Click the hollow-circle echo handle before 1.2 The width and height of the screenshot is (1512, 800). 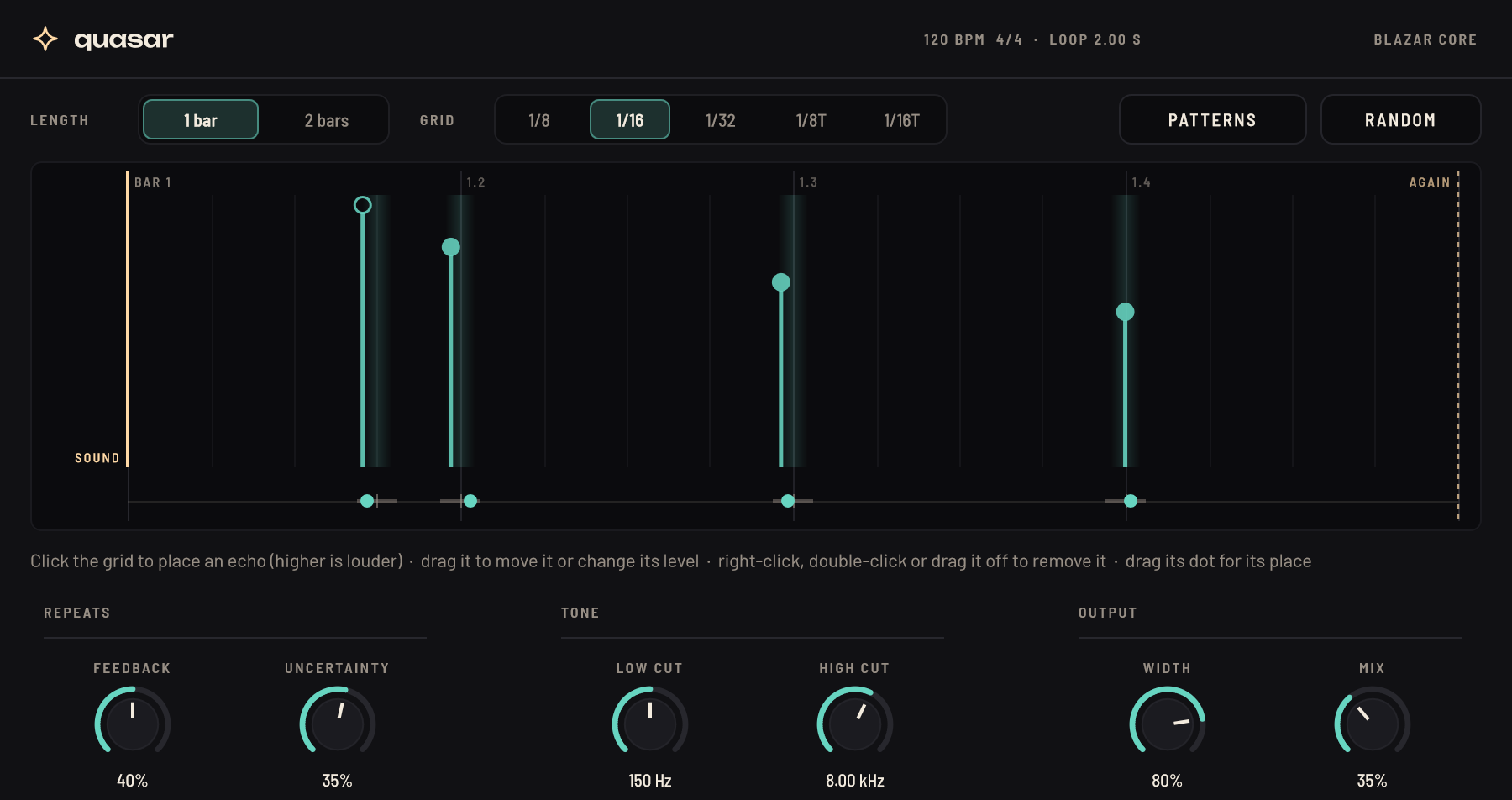(363, 205)
